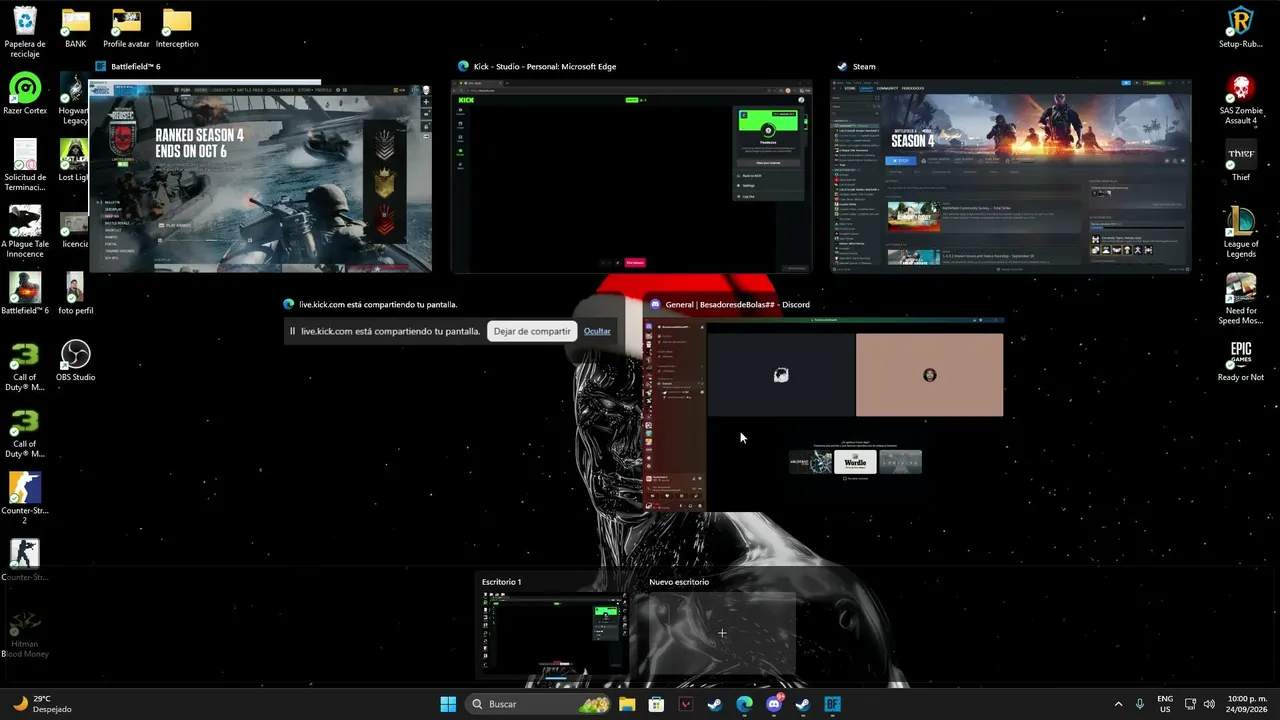Open File Explorer from the taskbar
This screenshot has height=720, width=1280.
tap(627, 704)
